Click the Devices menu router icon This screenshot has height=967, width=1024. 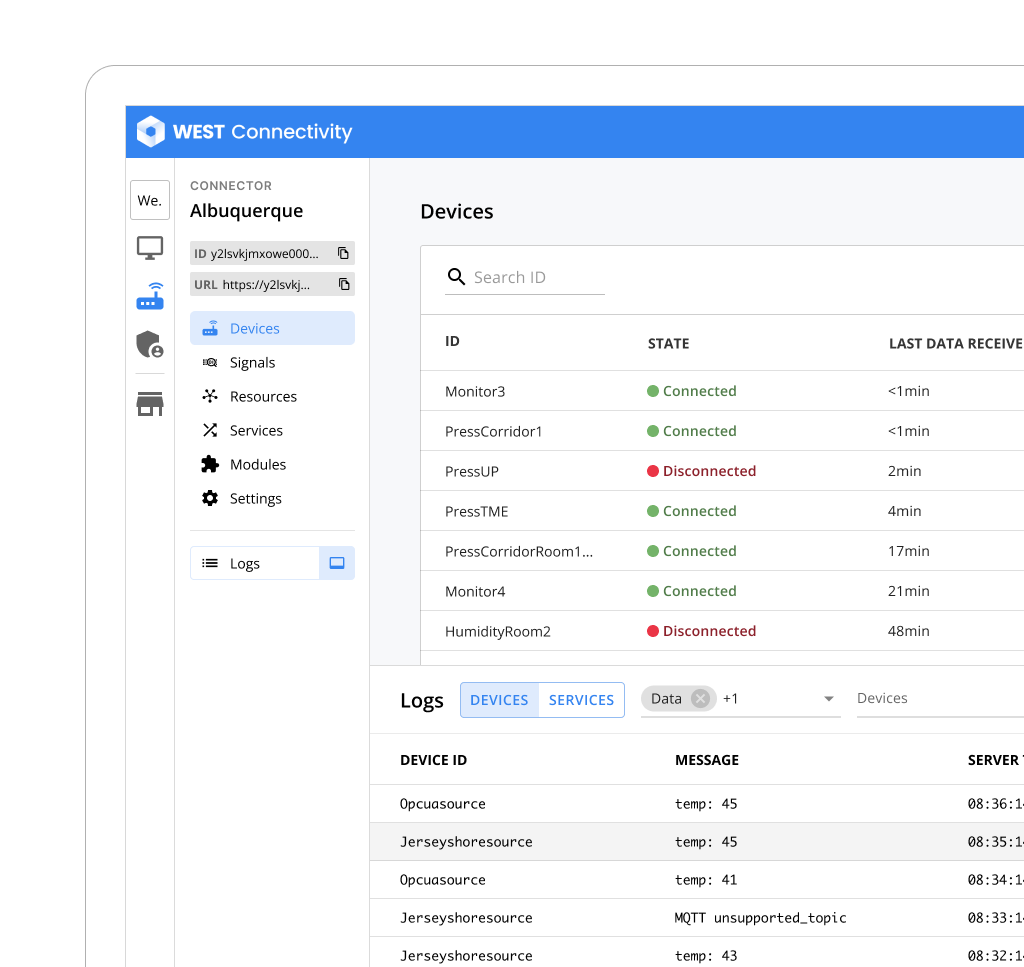[x=210, y=328]
